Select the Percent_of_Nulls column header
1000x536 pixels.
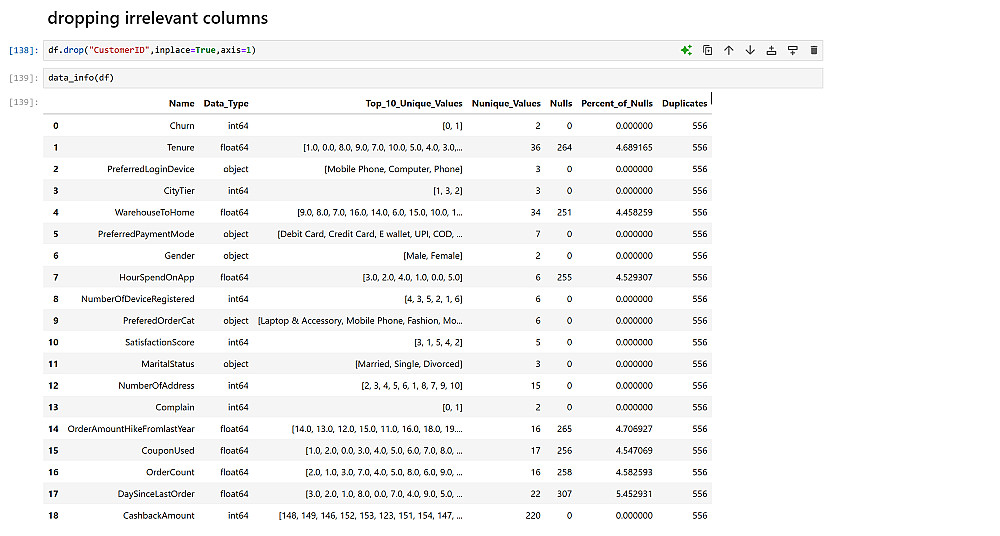[x=617, y=103]
